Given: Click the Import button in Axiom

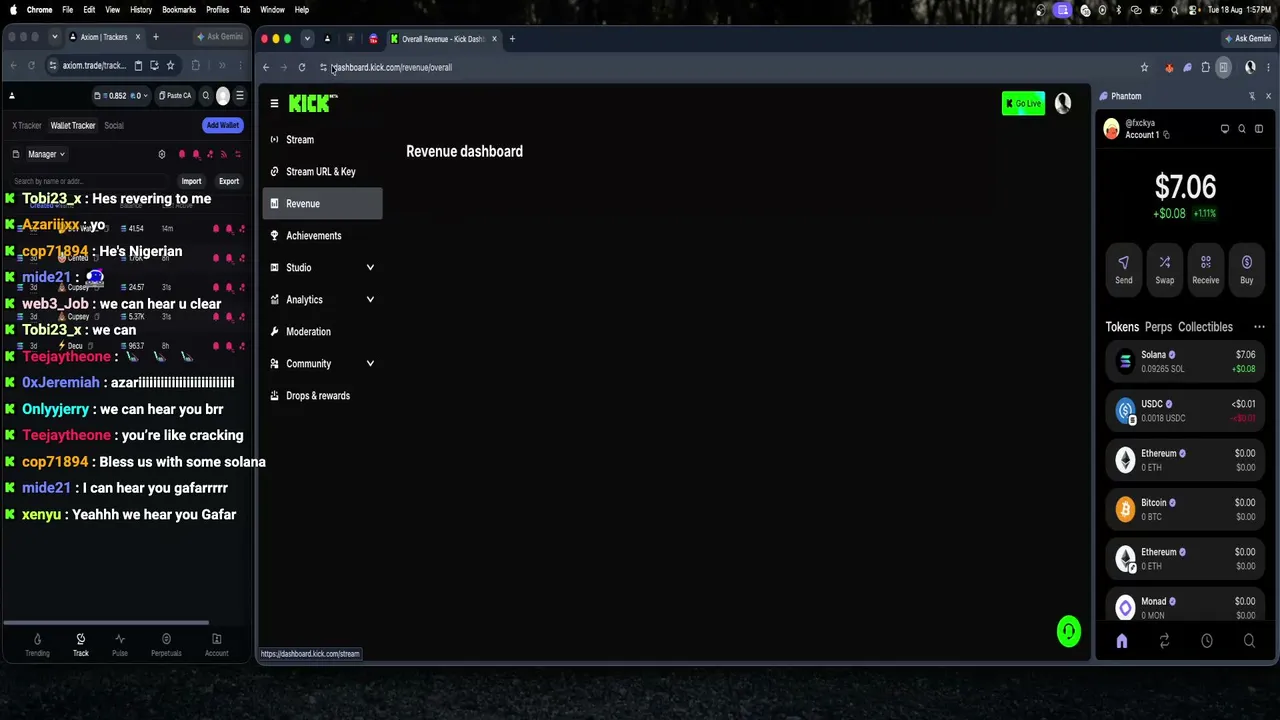Looking at the screenshot, I should coord(191,182).
